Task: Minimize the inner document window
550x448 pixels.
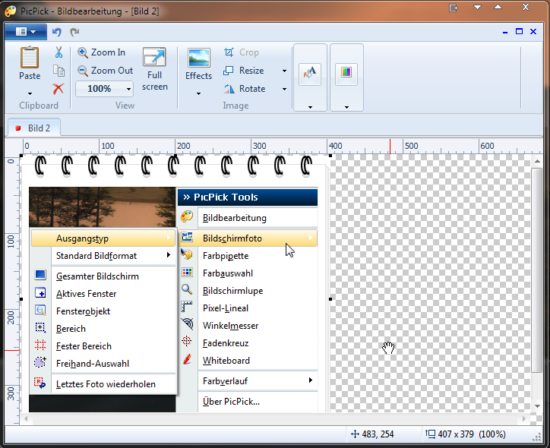Action: pyautogui.click(x=505, y=32)
